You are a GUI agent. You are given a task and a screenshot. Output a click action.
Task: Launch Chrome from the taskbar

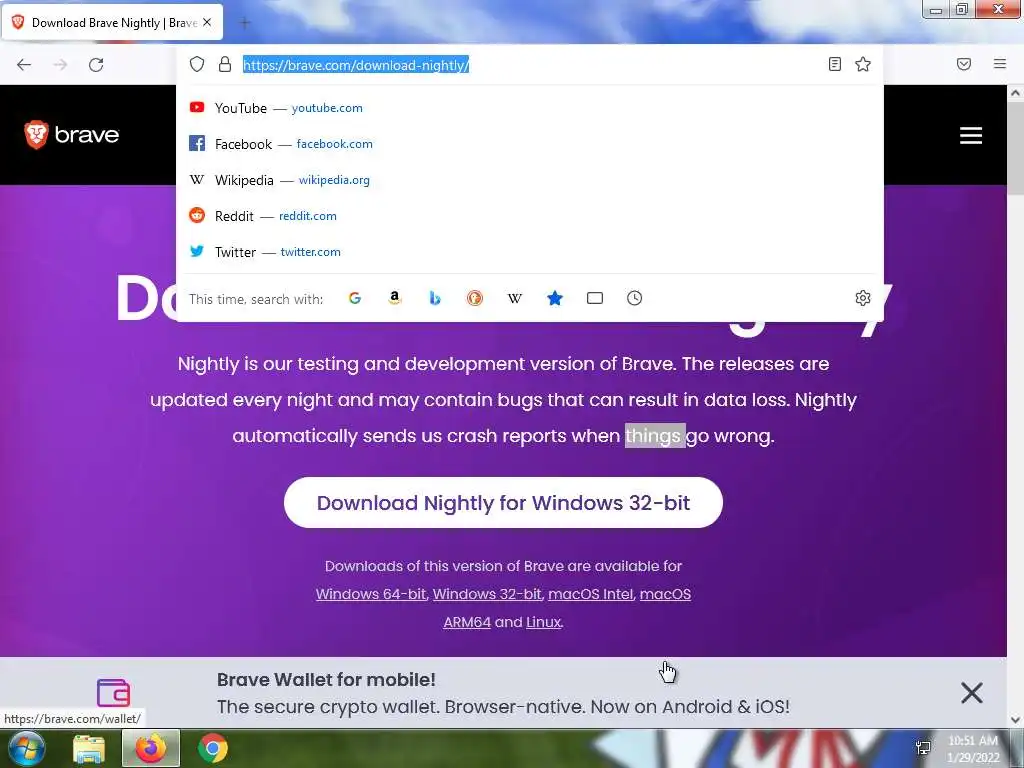click(x=213, y=748)
